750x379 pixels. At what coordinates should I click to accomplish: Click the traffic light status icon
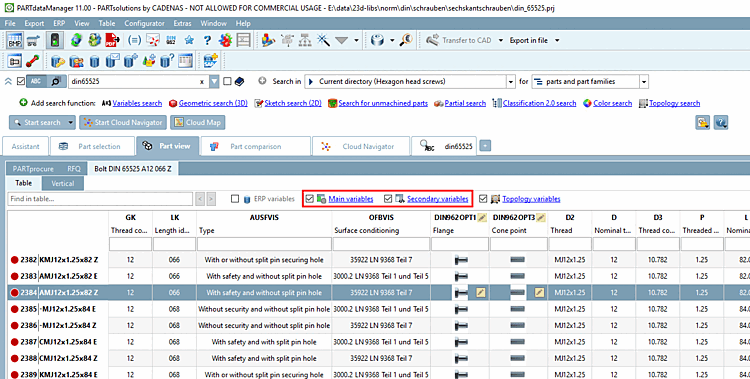55,40
